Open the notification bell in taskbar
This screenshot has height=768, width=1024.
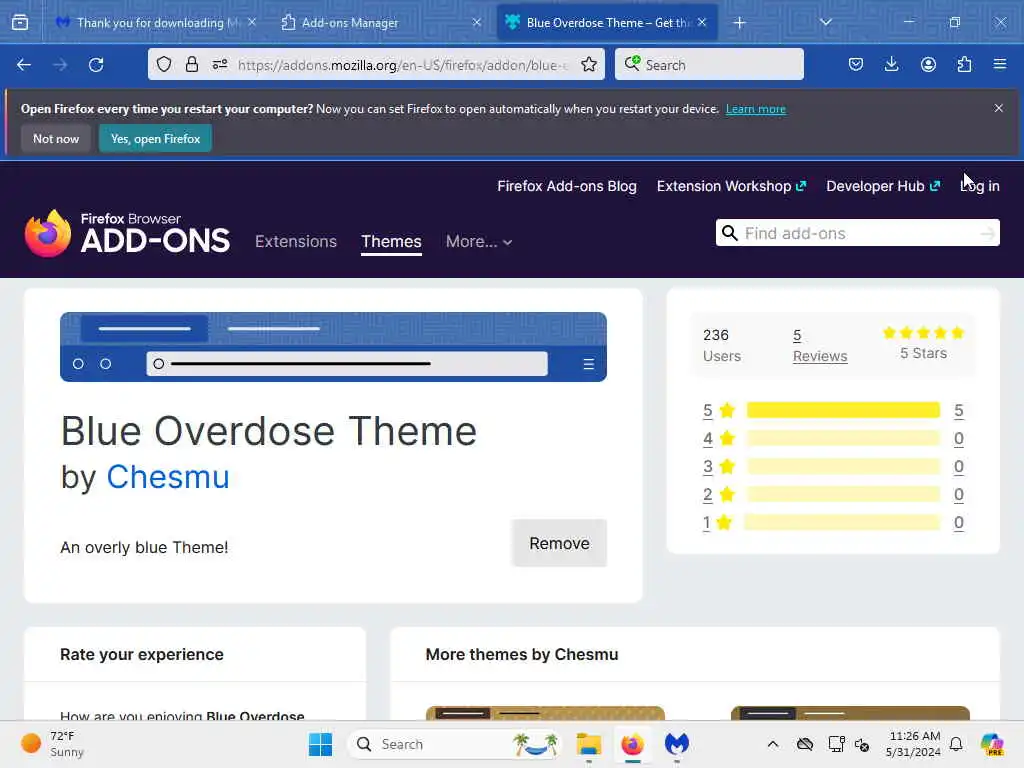[x=956, y=744]
